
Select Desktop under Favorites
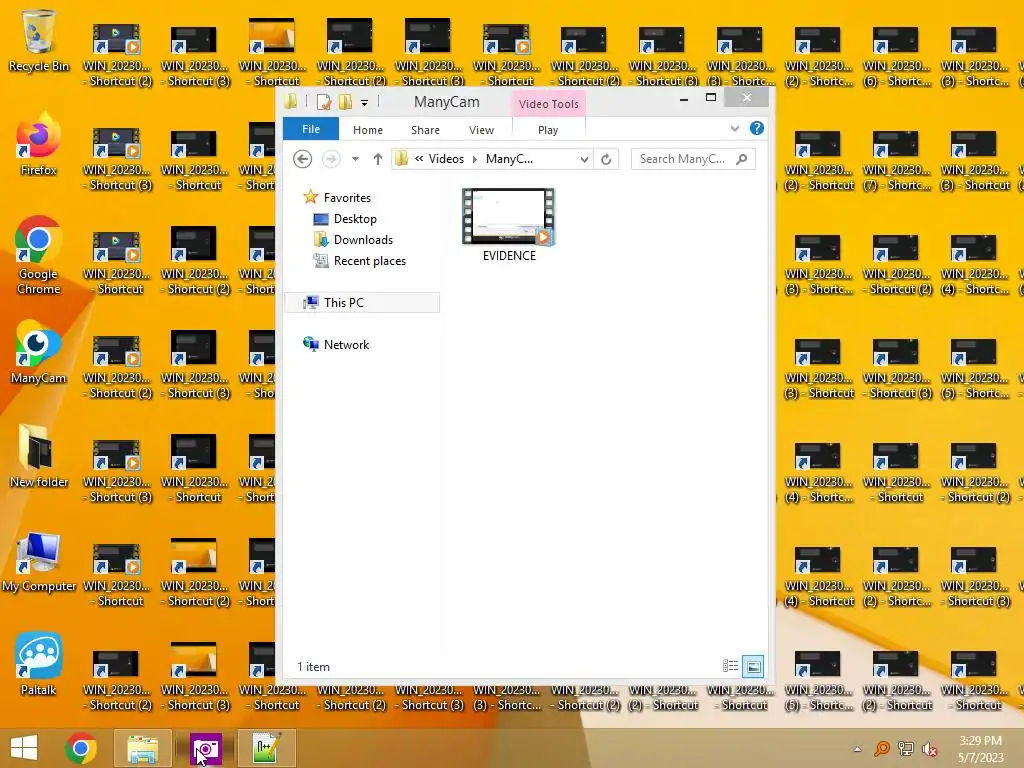click(355, 219)
